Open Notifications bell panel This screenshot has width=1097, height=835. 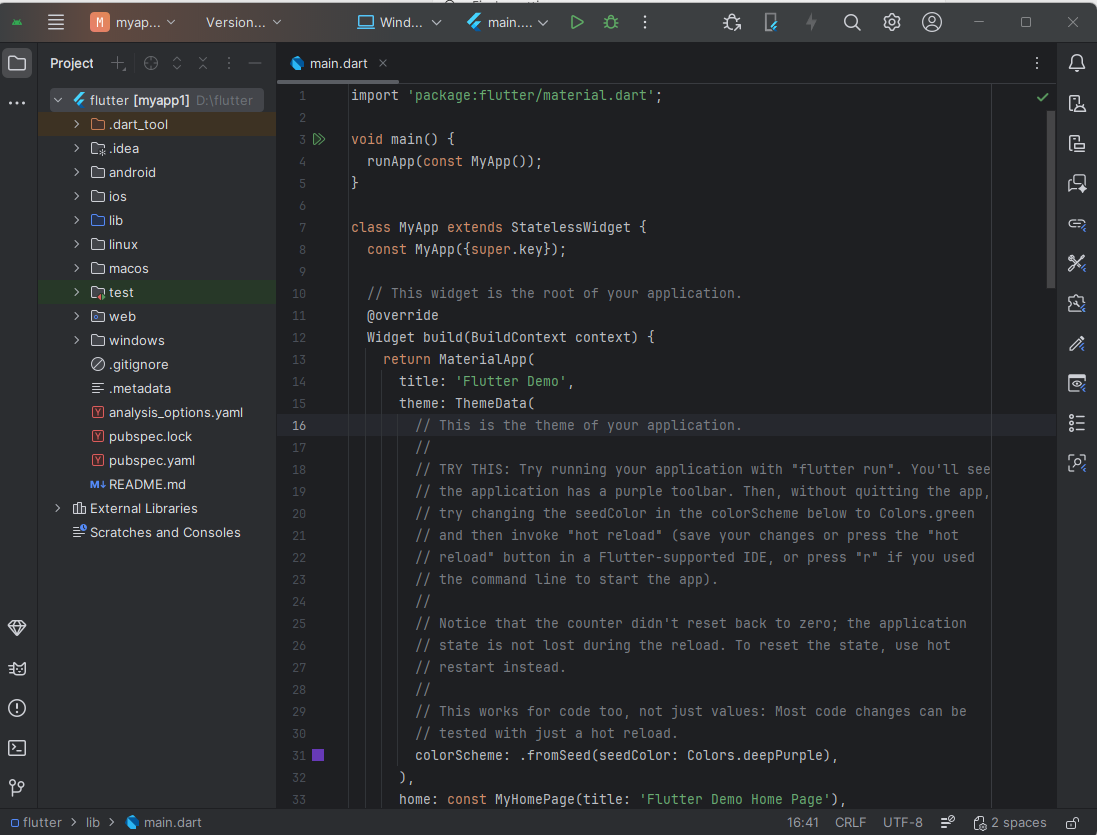tap(1077, 63)
